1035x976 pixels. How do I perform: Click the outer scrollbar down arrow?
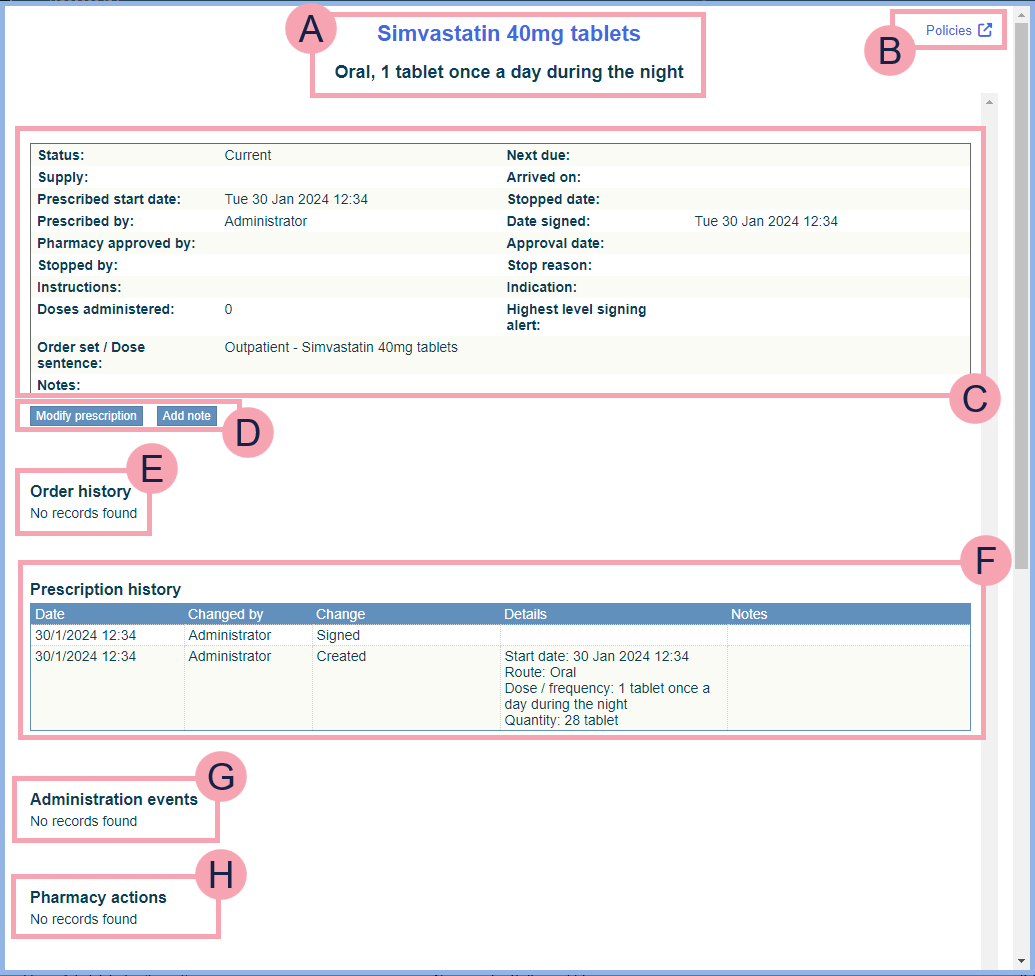pyautogui.click(x=1020, y=958)
